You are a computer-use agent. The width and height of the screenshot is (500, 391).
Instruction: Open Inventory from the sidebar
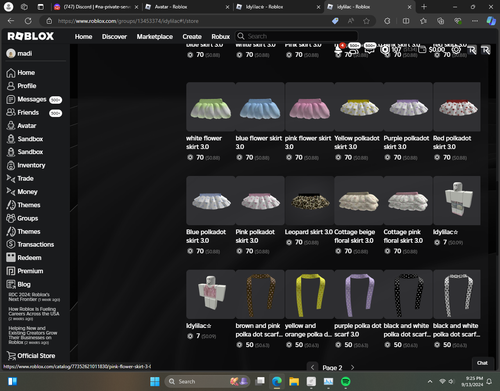coord(26,165)
